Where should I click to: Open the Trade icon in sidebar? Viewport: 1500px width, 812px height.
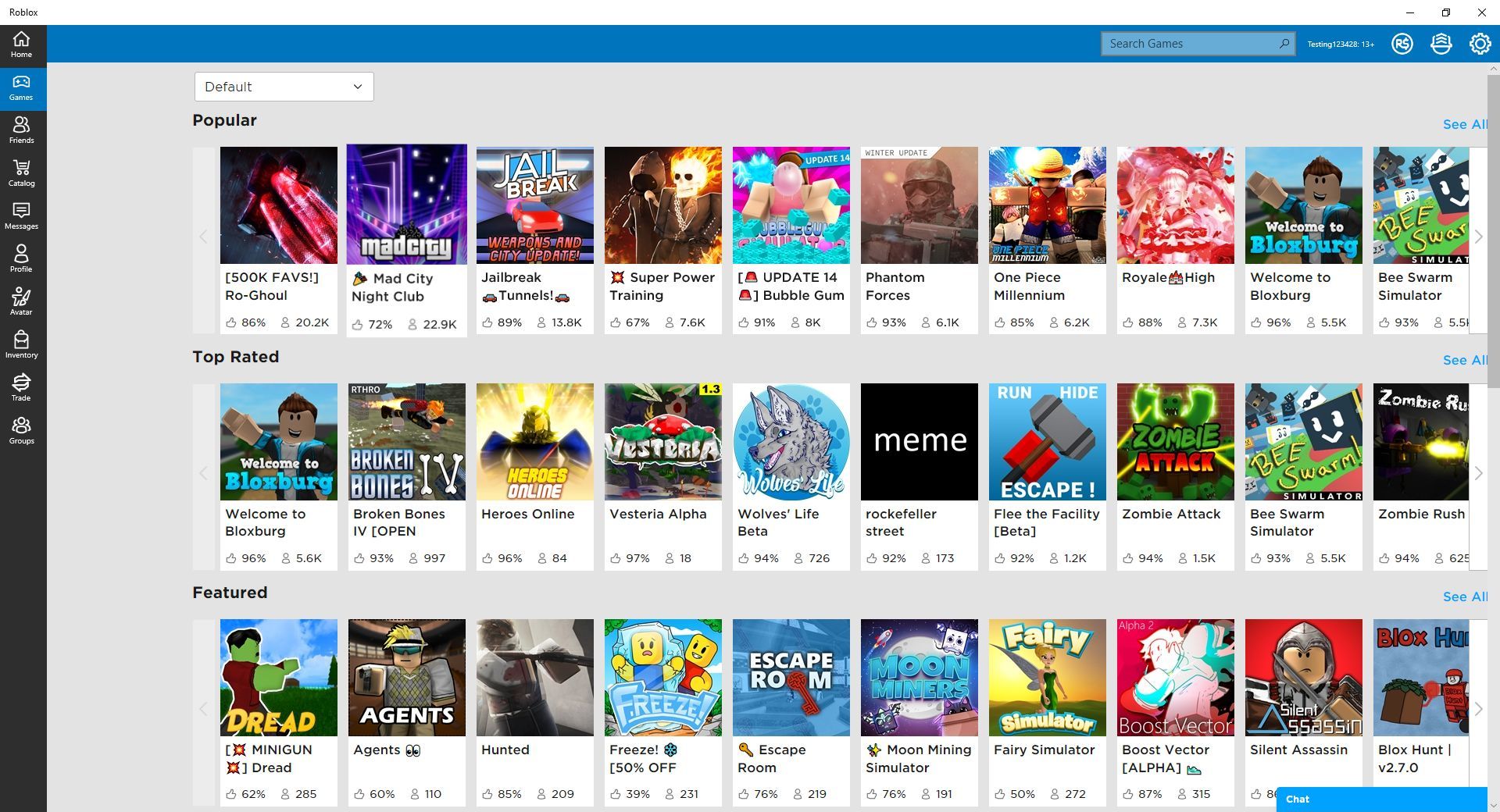21,387
